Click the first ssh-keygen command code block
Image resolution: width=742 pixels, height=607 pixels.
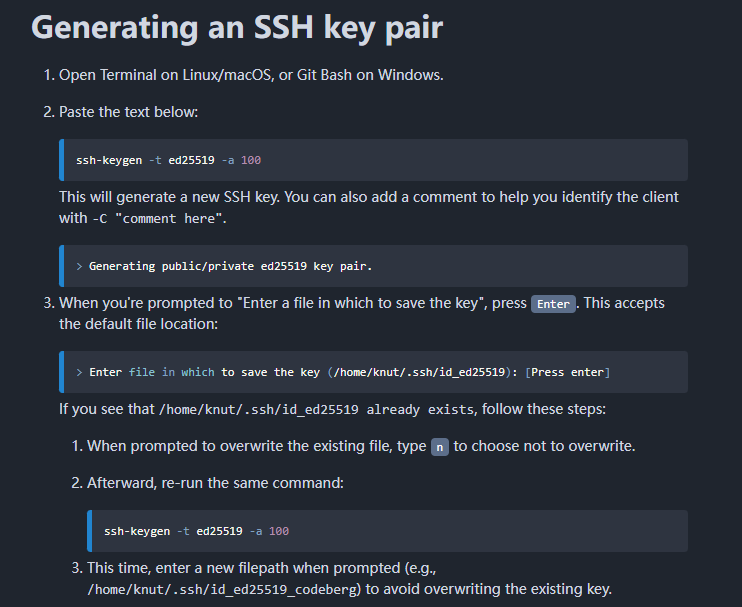(x=373, y=160)
